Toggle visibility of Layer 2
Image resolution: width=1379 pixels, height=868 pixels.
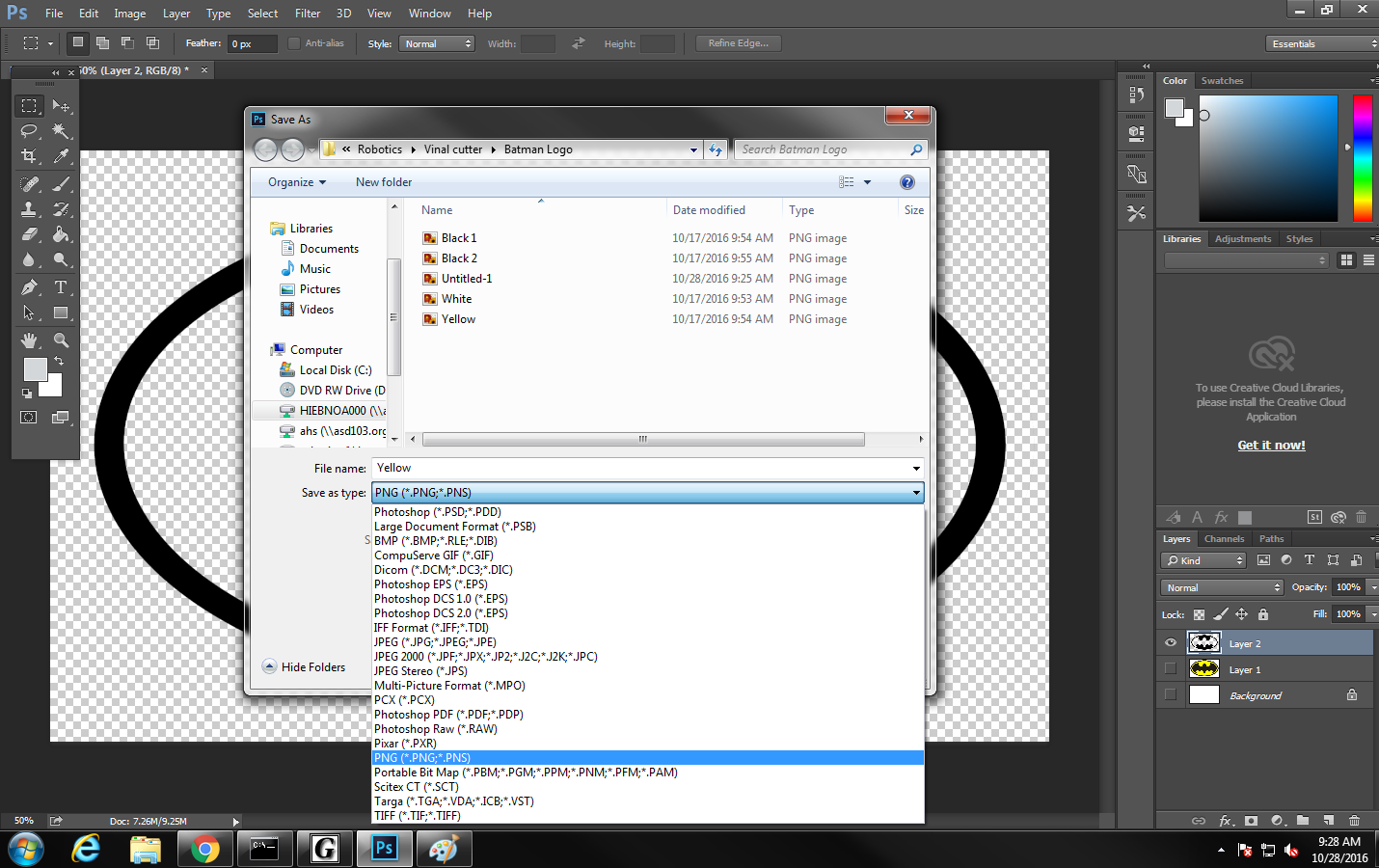pyautogui.click(x=1171, y=643)
